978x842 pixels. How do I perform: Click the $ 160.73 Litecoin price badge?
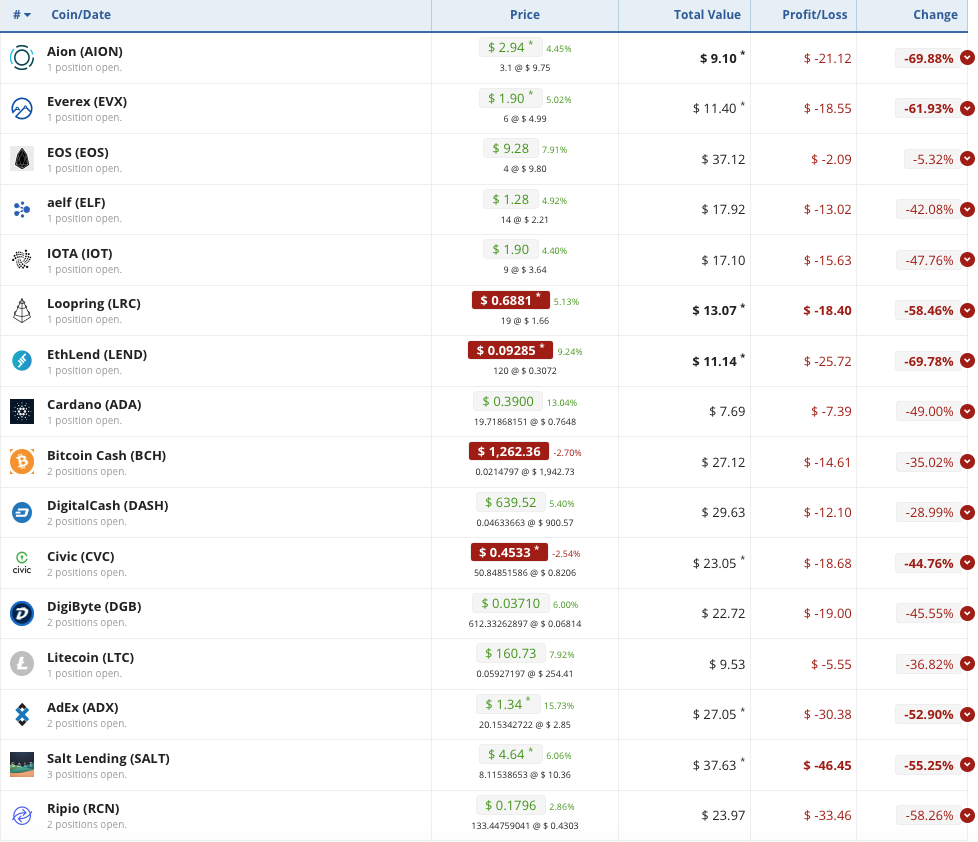click(511, 654)
